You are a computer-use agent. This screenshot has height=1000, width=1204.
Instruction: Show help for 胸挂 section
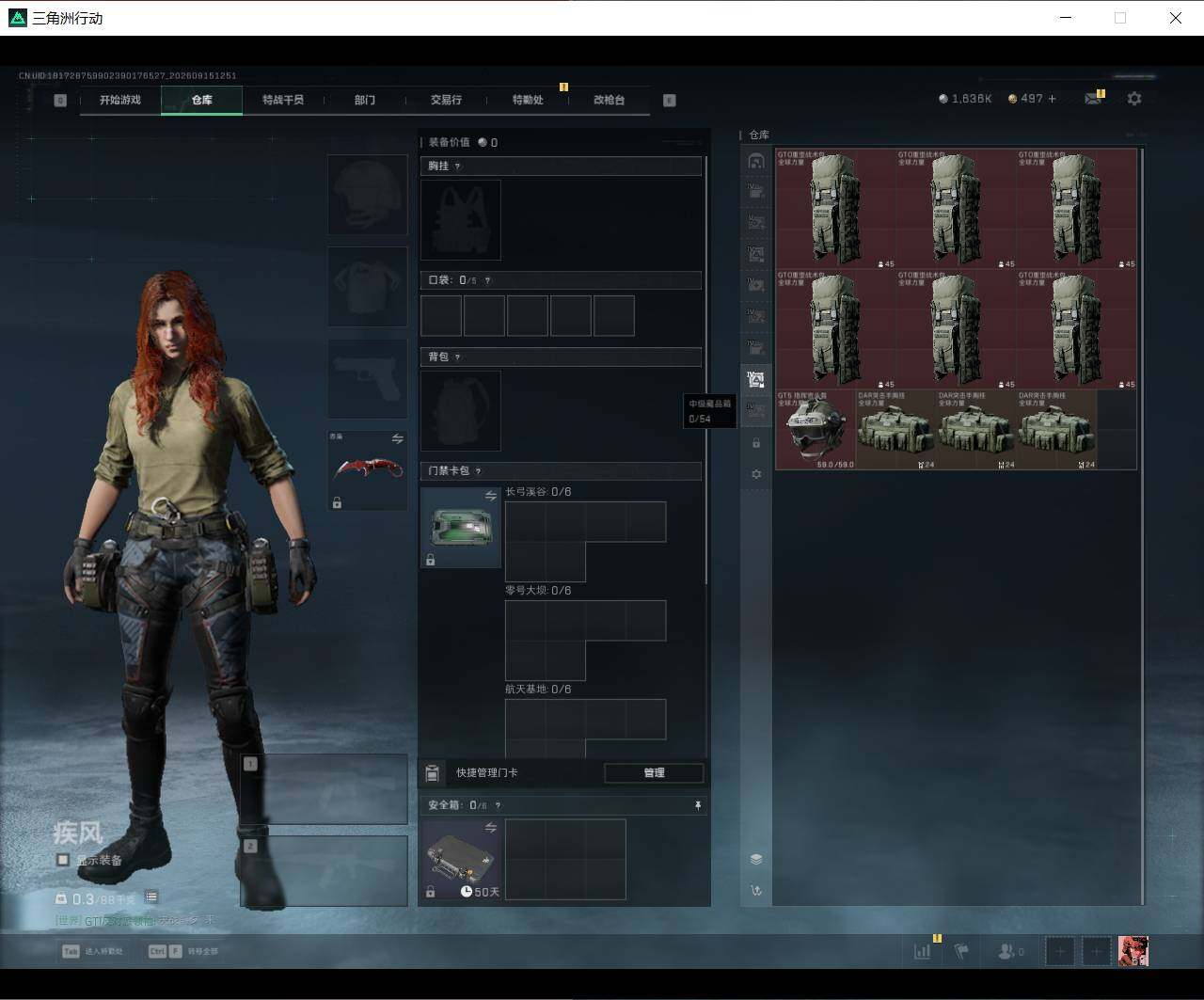click(458, 167)
